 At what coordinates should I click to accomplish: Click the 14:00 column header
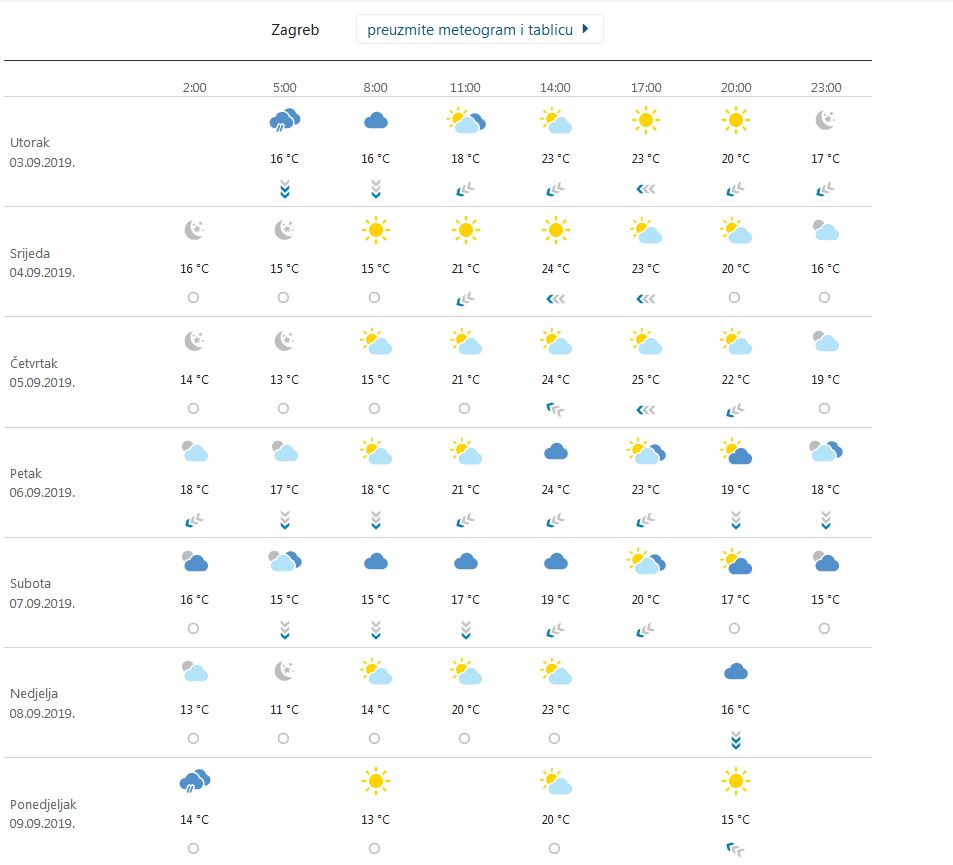[556, 88]
